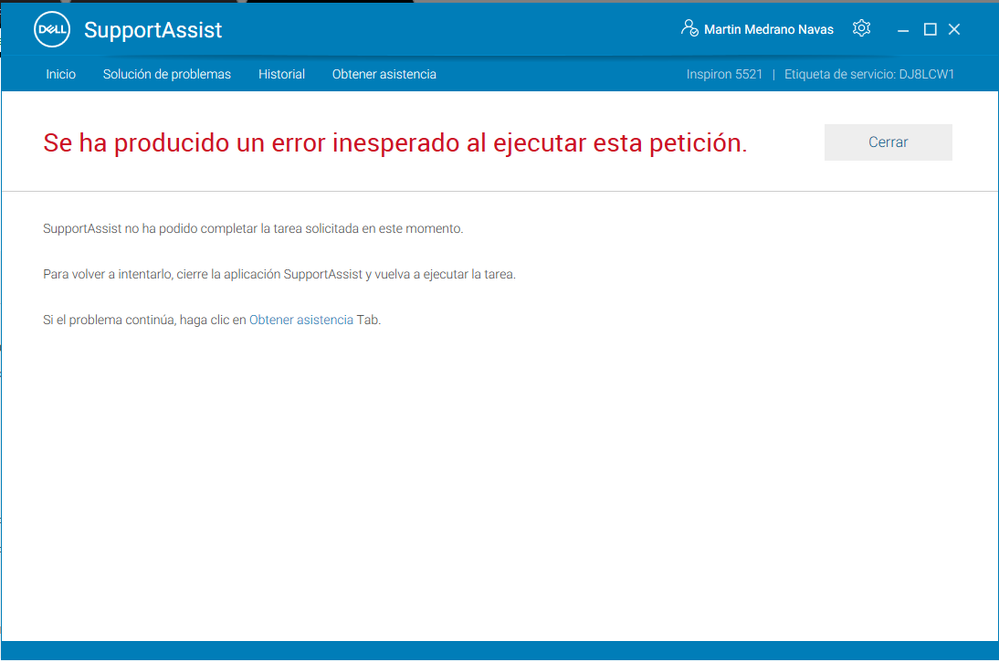Click the Inspiron 5521 model label

point(724,74)
